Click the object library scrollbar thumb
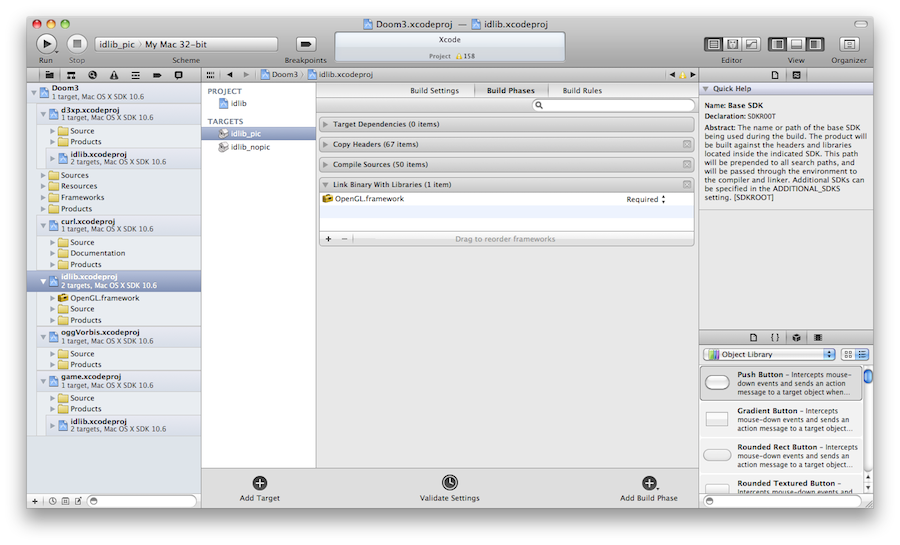Image resolution: width=900 pixels, height=545 pixels. 868,376
